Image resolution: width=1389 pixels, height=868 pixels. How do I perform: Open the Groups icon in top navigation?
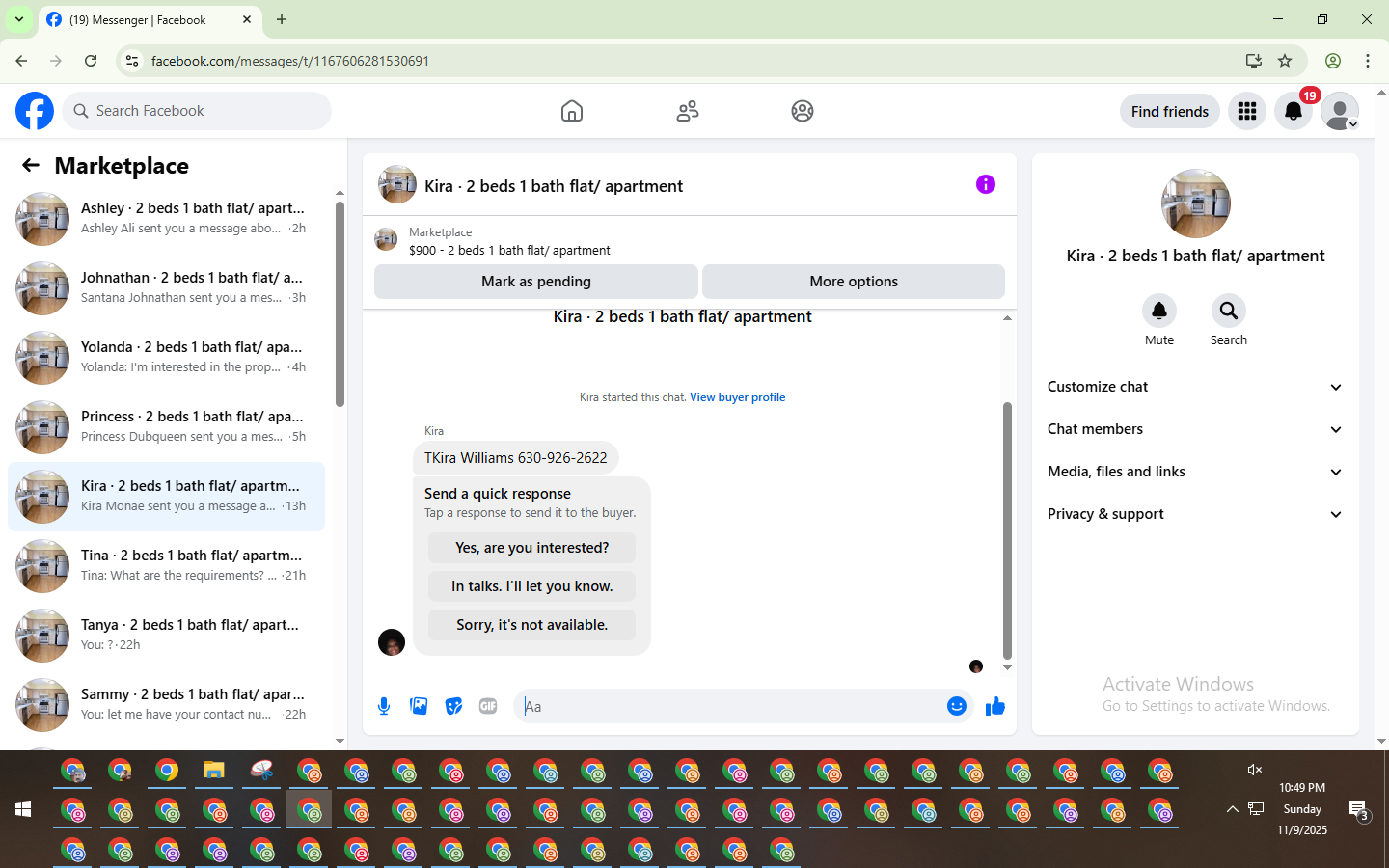tap(803, 111)
